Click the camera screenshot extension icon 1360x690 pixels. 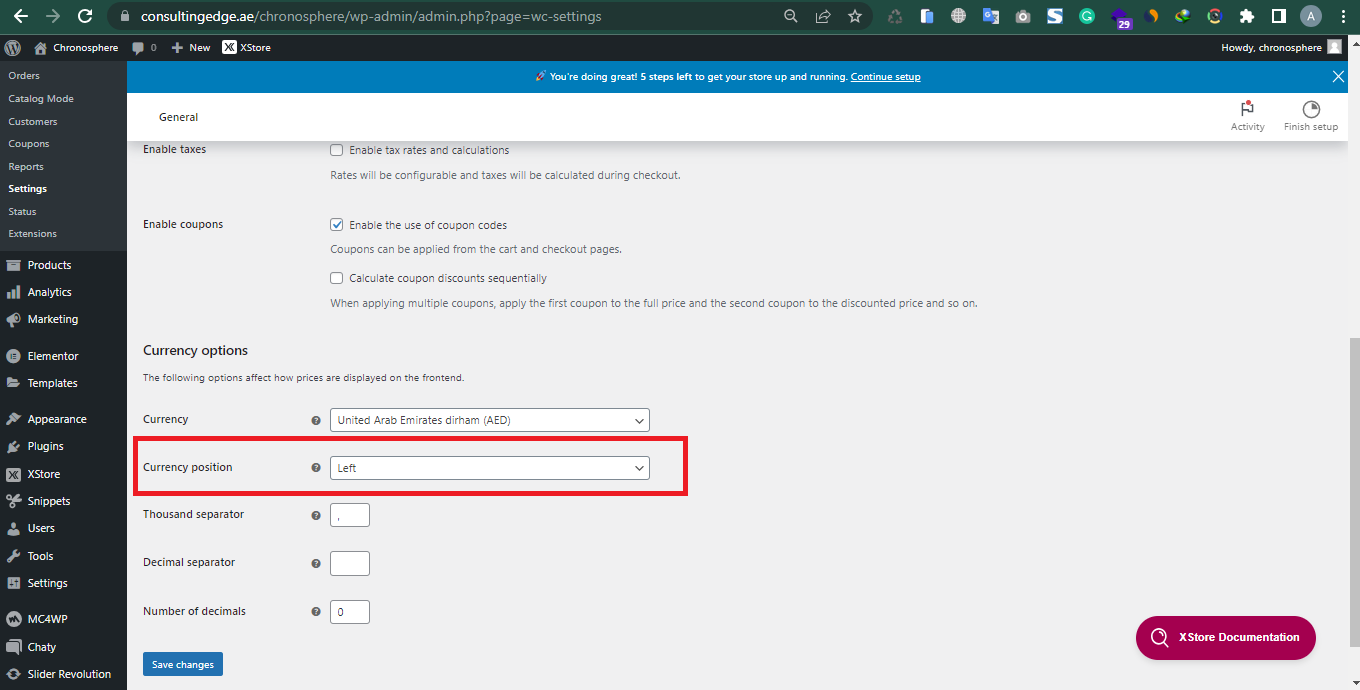point(1023,16)
